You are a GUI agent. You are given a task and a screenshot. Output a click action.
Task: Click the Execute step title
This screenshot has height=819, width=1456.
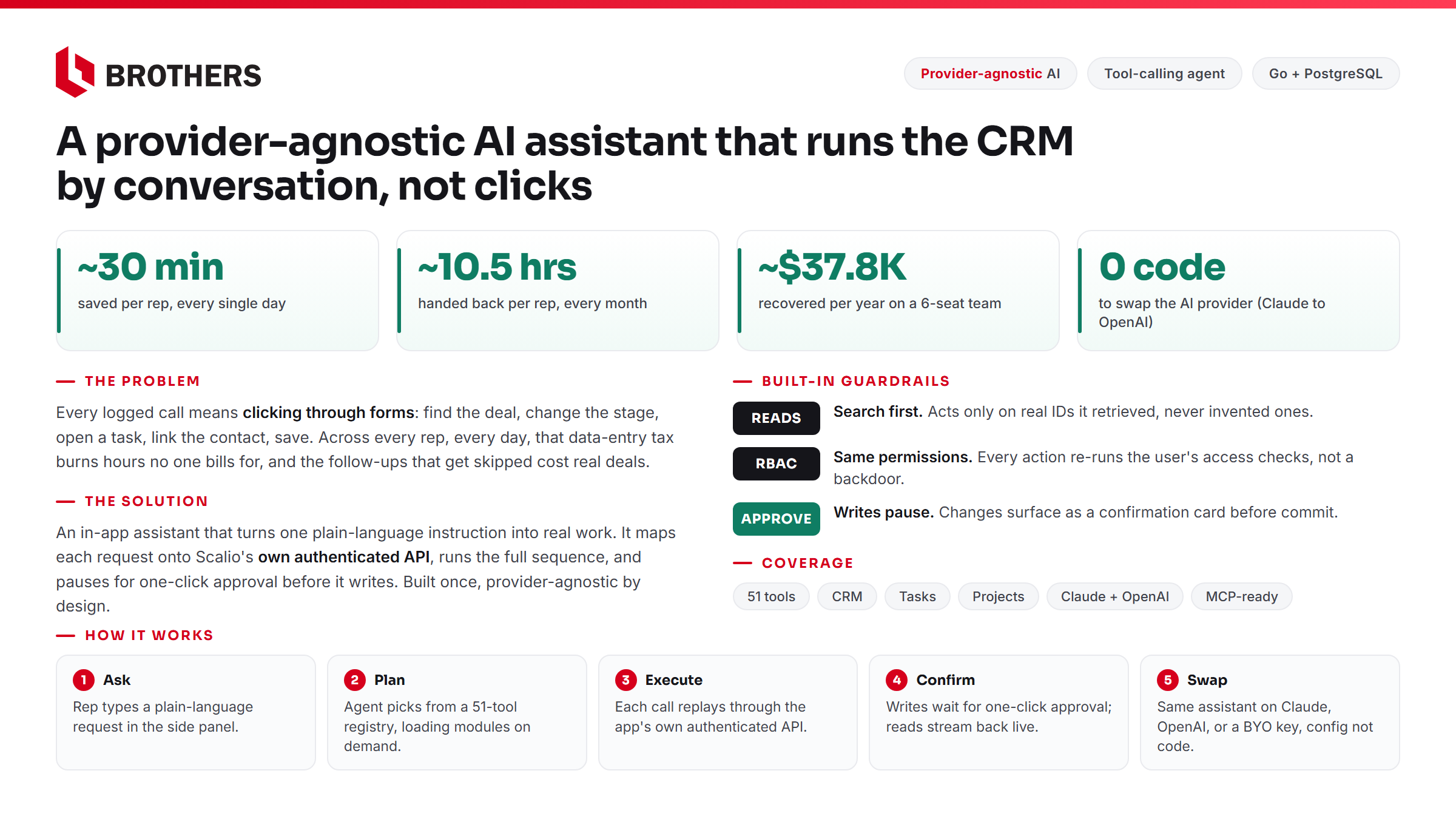coord(673,680)
